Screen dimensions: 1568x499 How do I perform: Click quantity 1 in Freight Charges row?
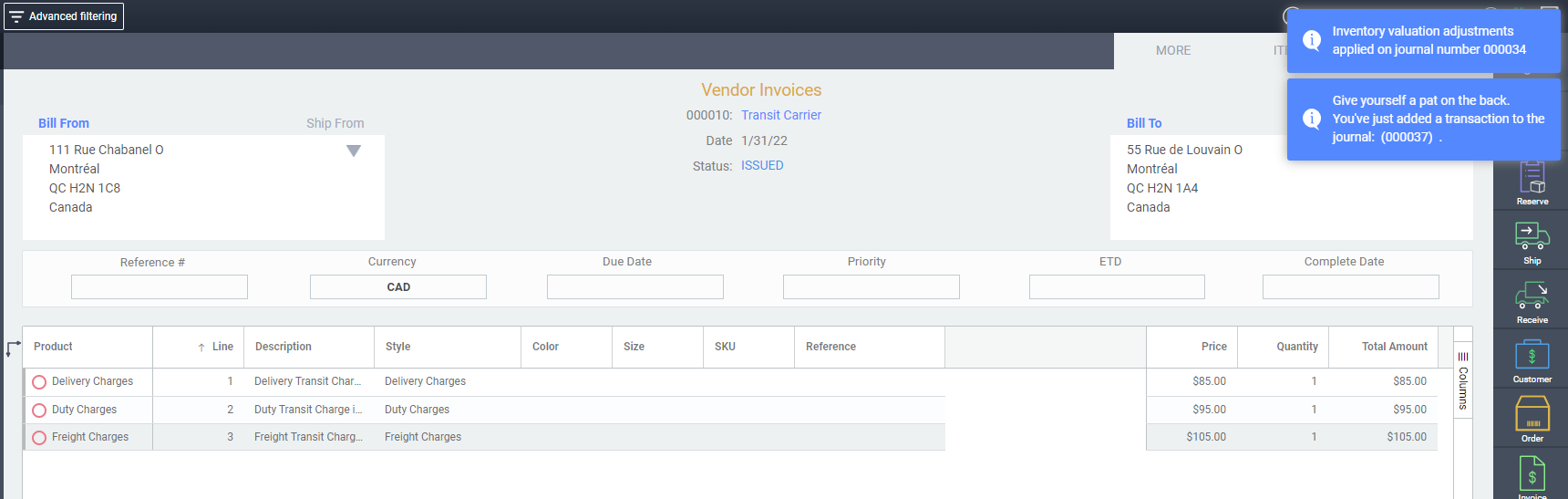tap(1314, 437)
